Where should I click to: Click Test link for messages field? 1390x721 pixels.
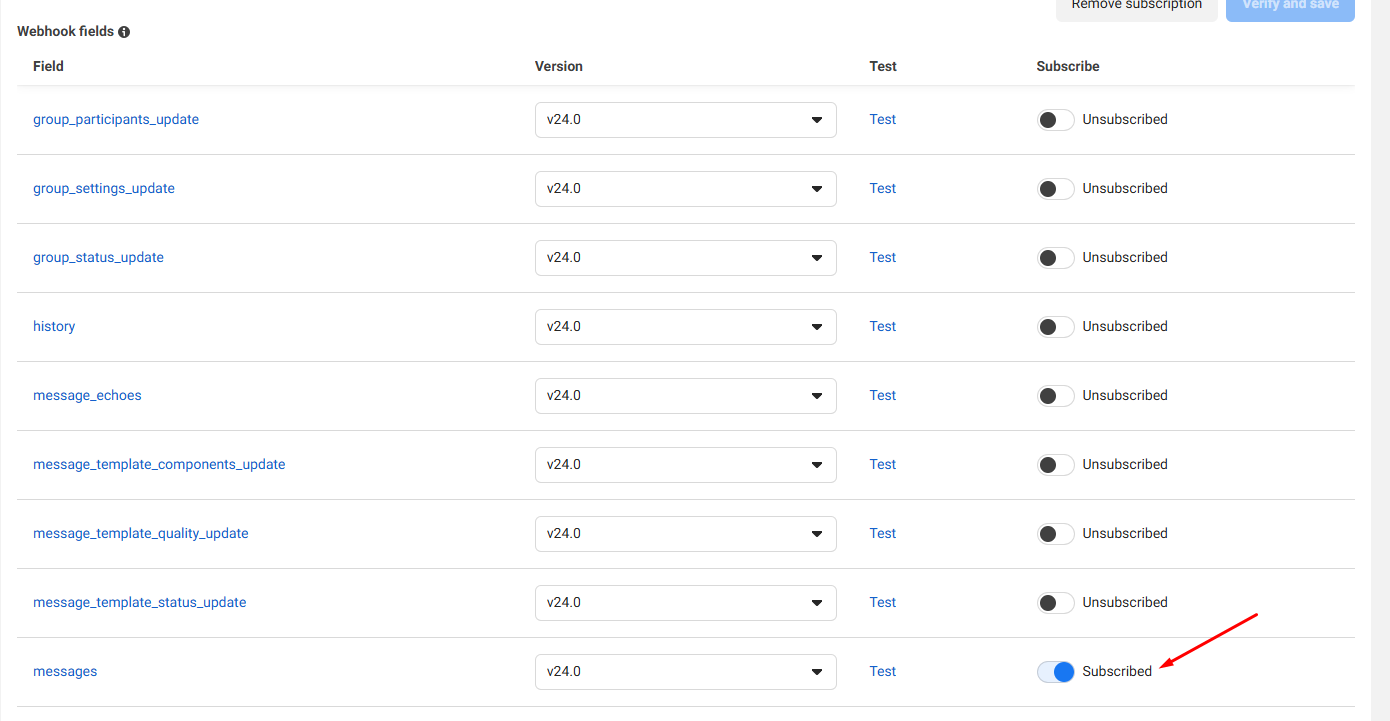click(x=882, y=672)
